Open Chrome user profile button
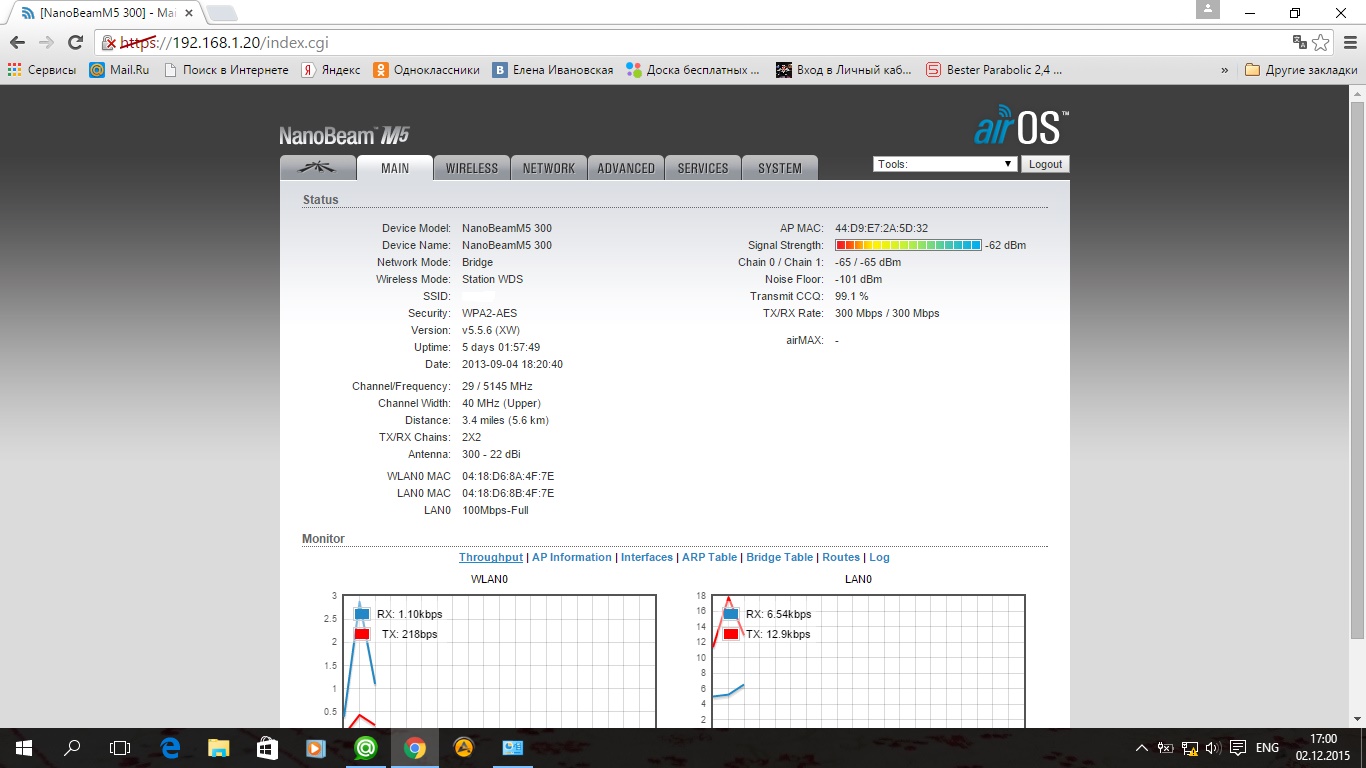Viewport: 1366px width, 768px height. point(1208,9)
